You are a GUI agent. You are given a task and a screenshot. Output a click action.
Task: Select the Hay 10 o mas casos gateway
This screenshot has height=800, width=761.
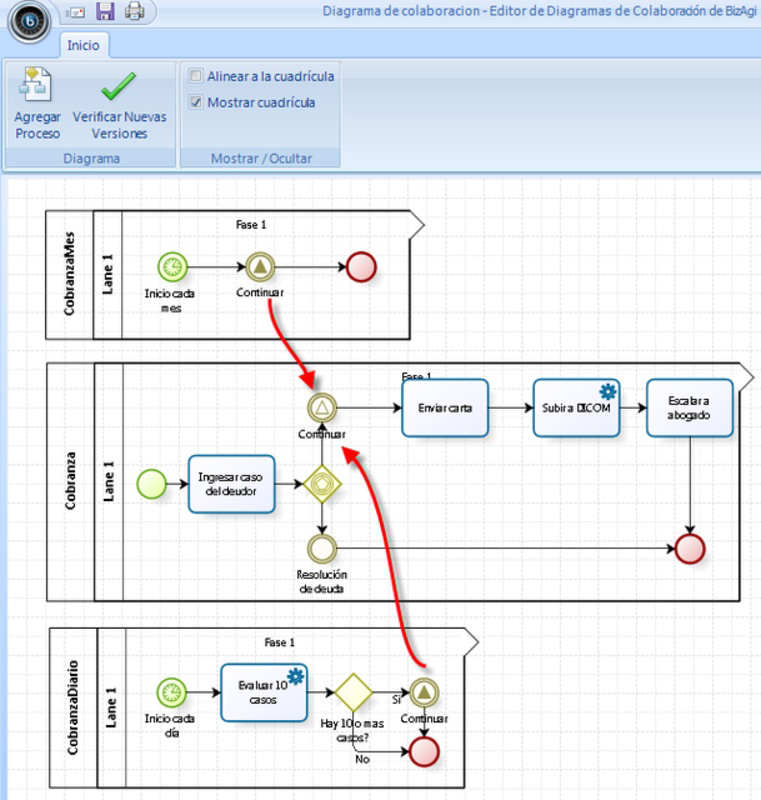click(x=353, y=692)
